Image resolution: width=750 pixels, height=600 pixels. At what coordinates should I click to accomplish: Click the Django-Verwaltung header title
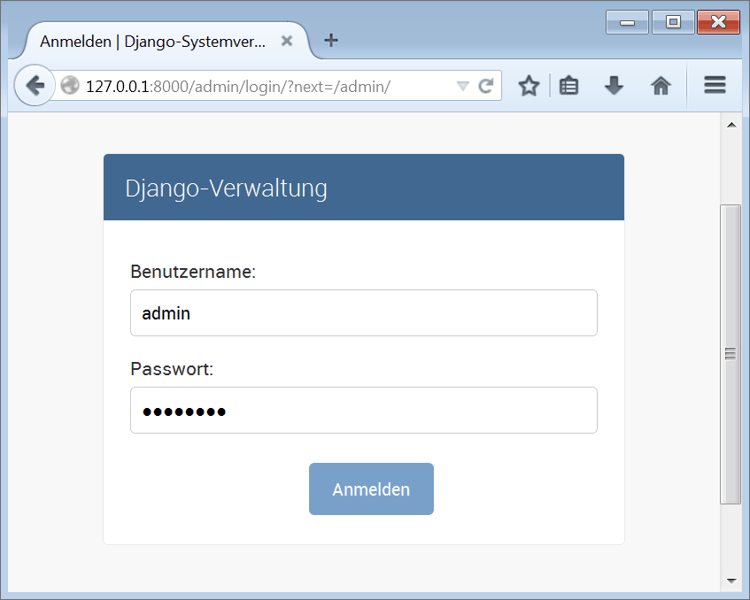226,188
